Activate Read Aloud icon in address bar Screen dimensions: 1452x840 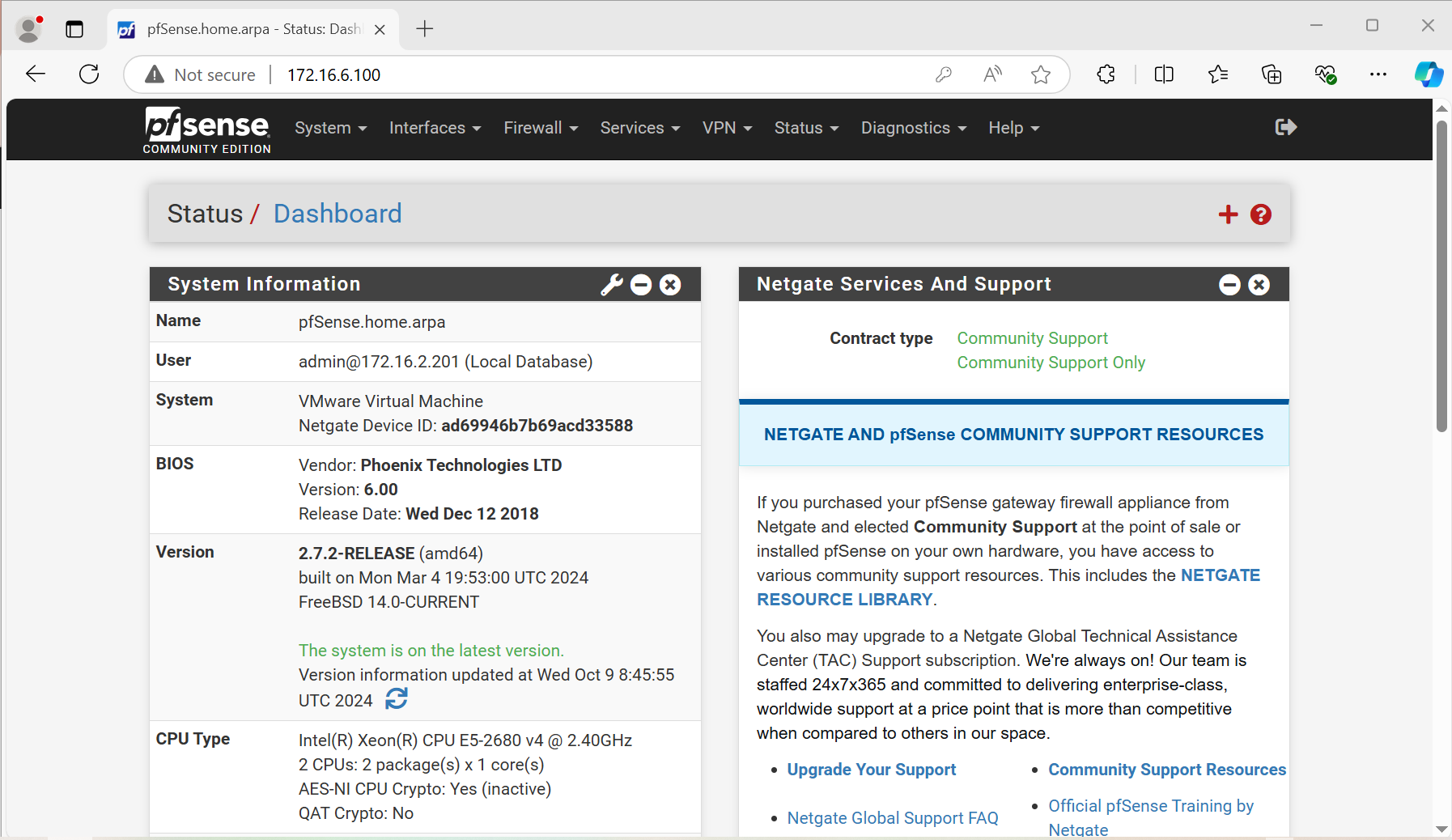992,74
